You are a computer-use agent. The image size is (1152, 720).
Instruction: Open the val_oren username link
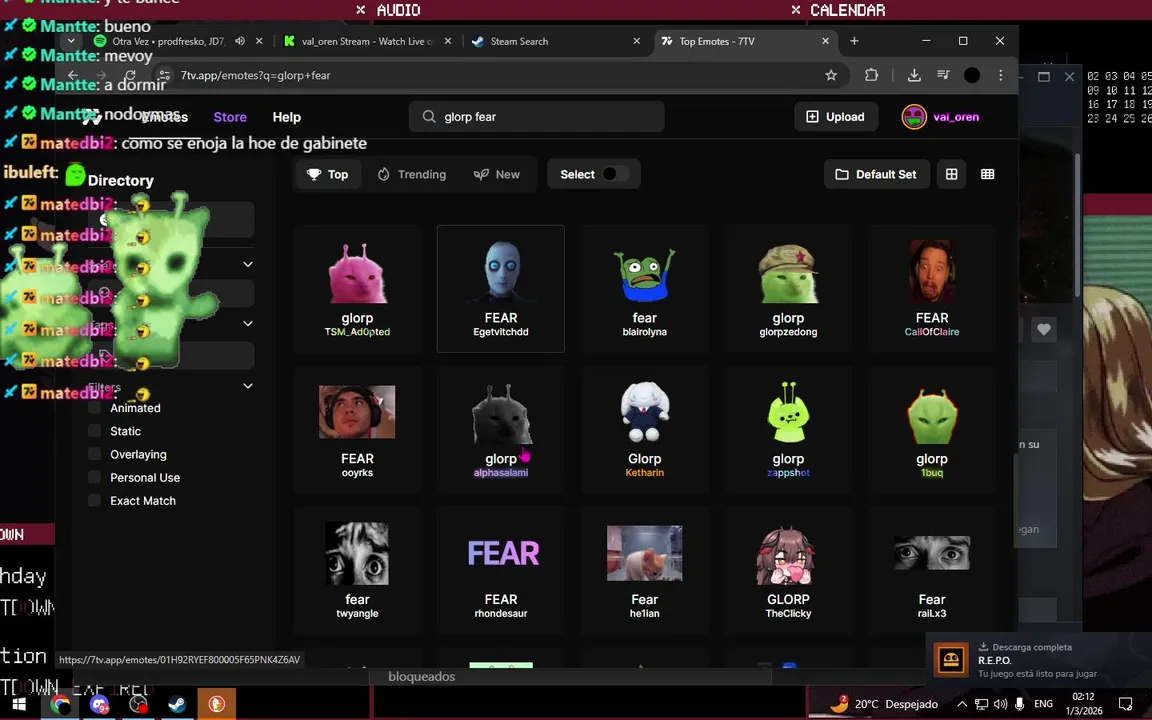(956, 117)
